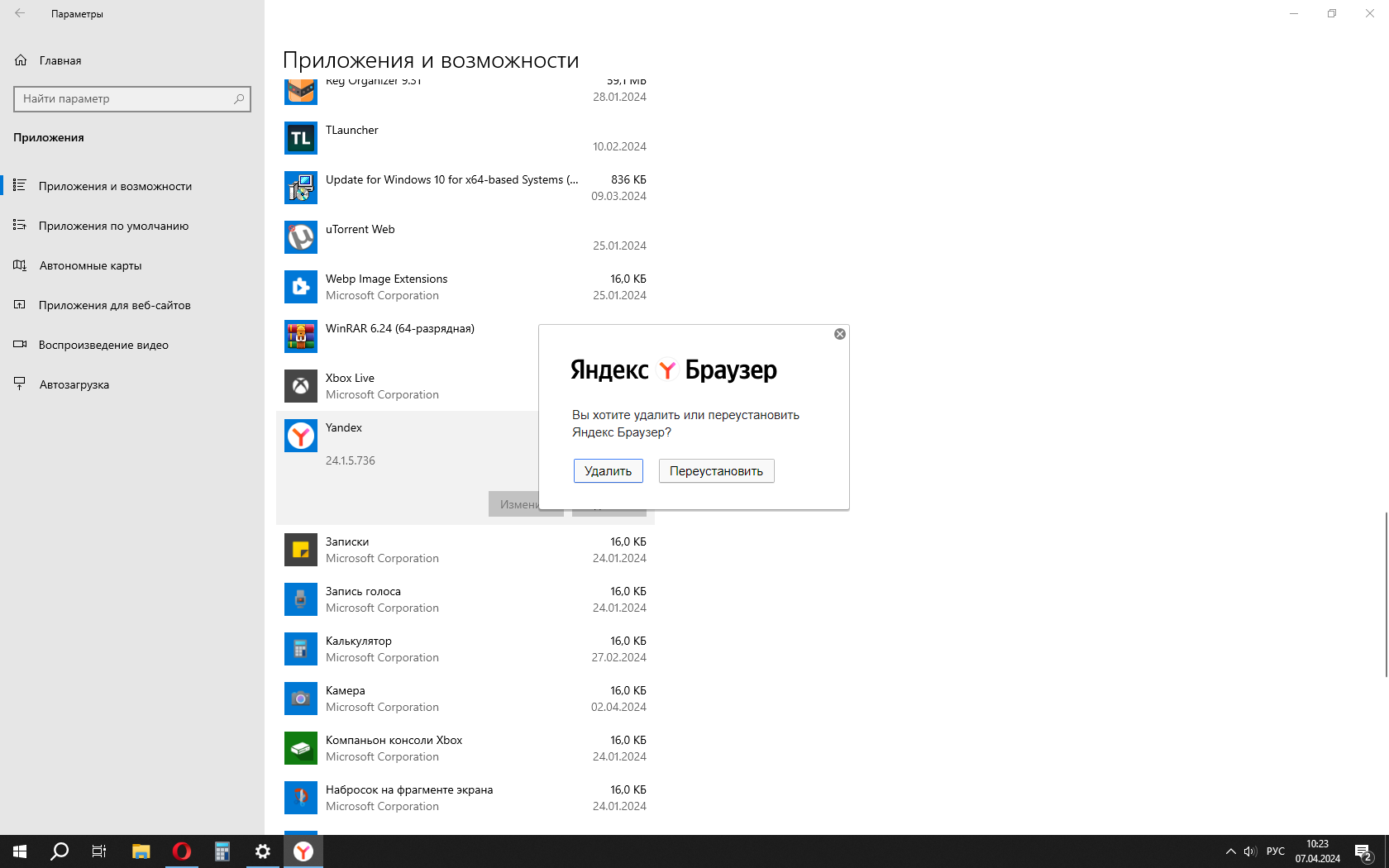Open Task View on taskbar
Viewport: 1389px width, 868px height.
point(99,851)
